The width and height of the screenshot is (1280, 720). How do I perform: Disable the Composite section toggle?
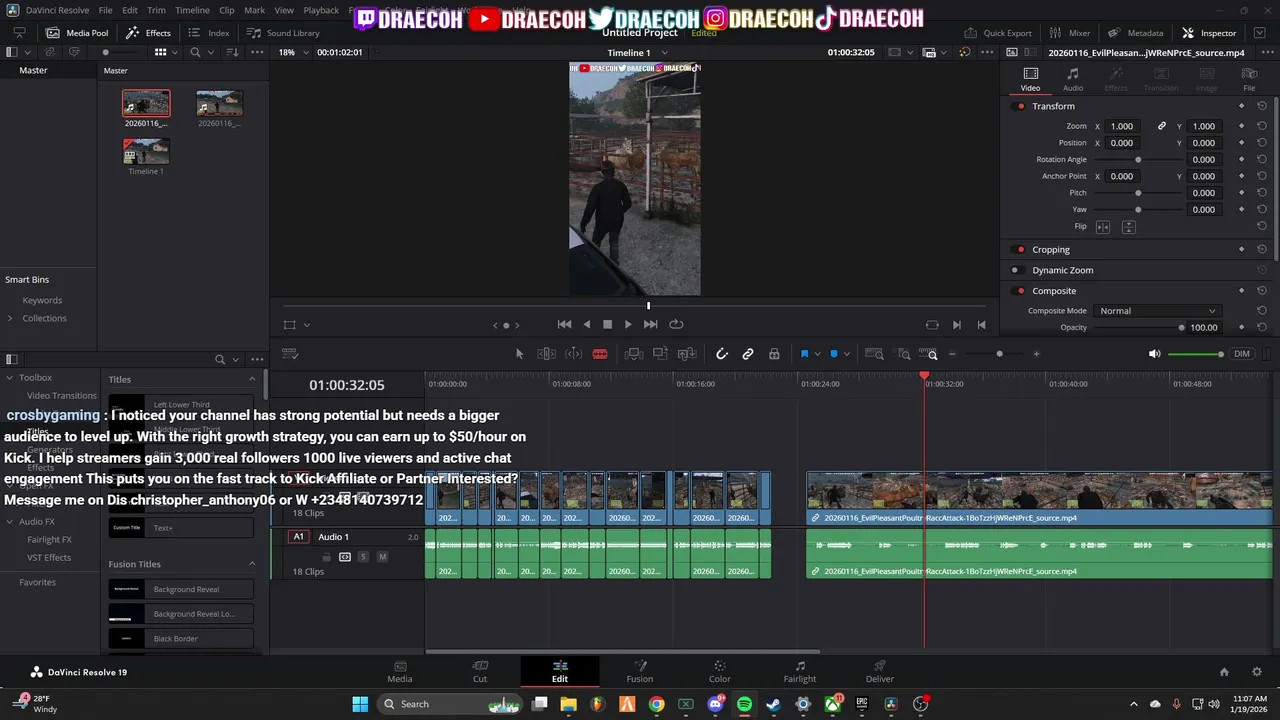point(1020,291)
